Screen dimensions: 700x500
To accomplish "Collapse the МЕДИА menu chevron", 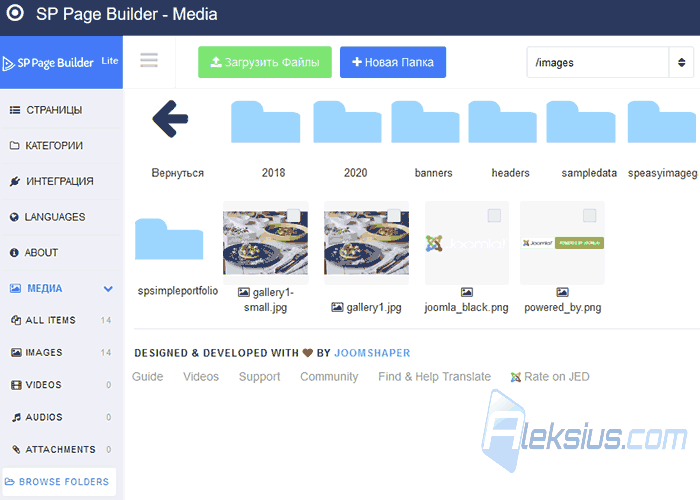I will 108,289.
